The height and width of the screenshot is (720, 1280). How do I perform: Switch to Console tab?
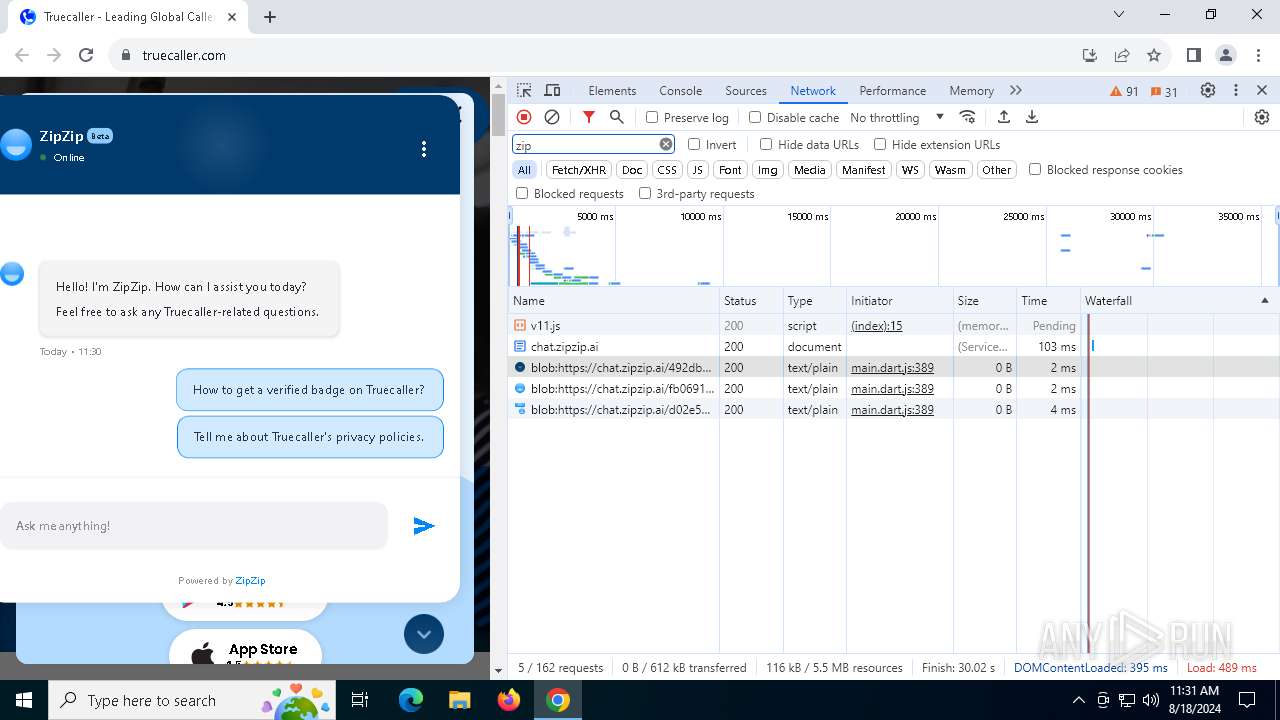click(680, 90)
